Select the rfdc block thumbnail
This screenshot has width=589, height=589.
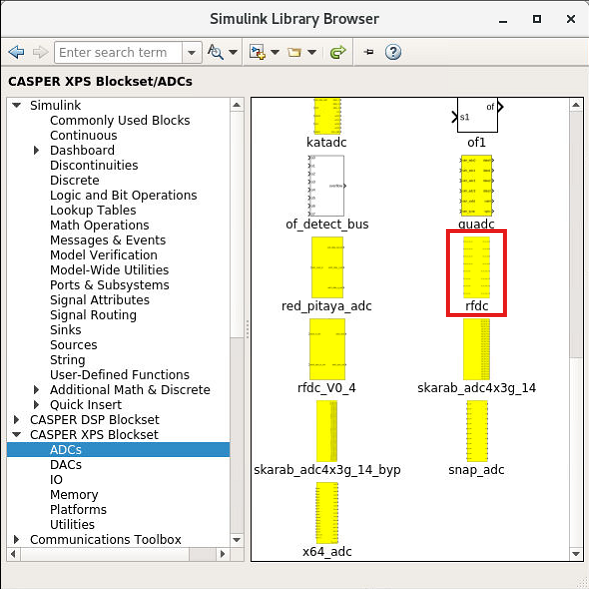[x=476, y=267]
